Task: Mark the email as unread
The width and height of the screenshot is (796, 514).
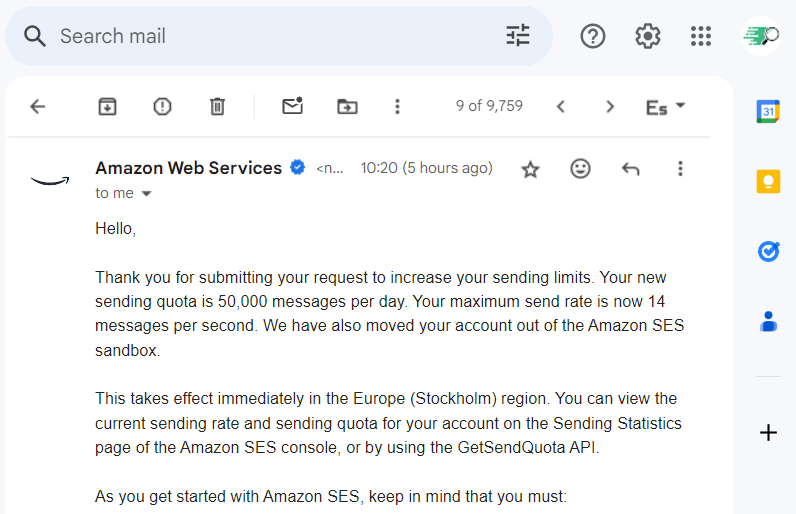Action: click(x=292, y=106)
